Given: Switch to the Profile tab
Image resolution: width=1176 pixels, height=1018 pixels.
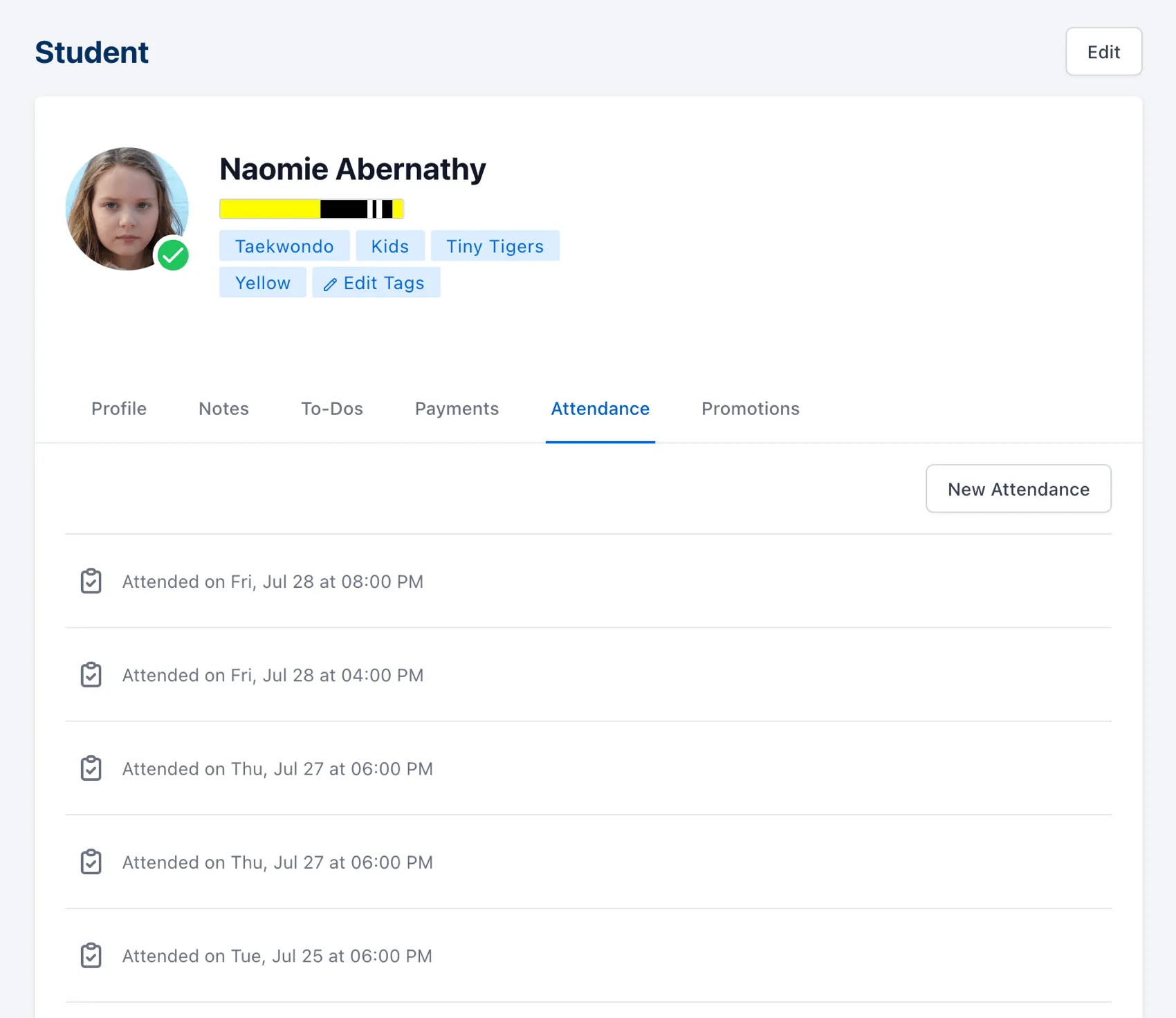Looking at the screenshot, I should [118, 409].
